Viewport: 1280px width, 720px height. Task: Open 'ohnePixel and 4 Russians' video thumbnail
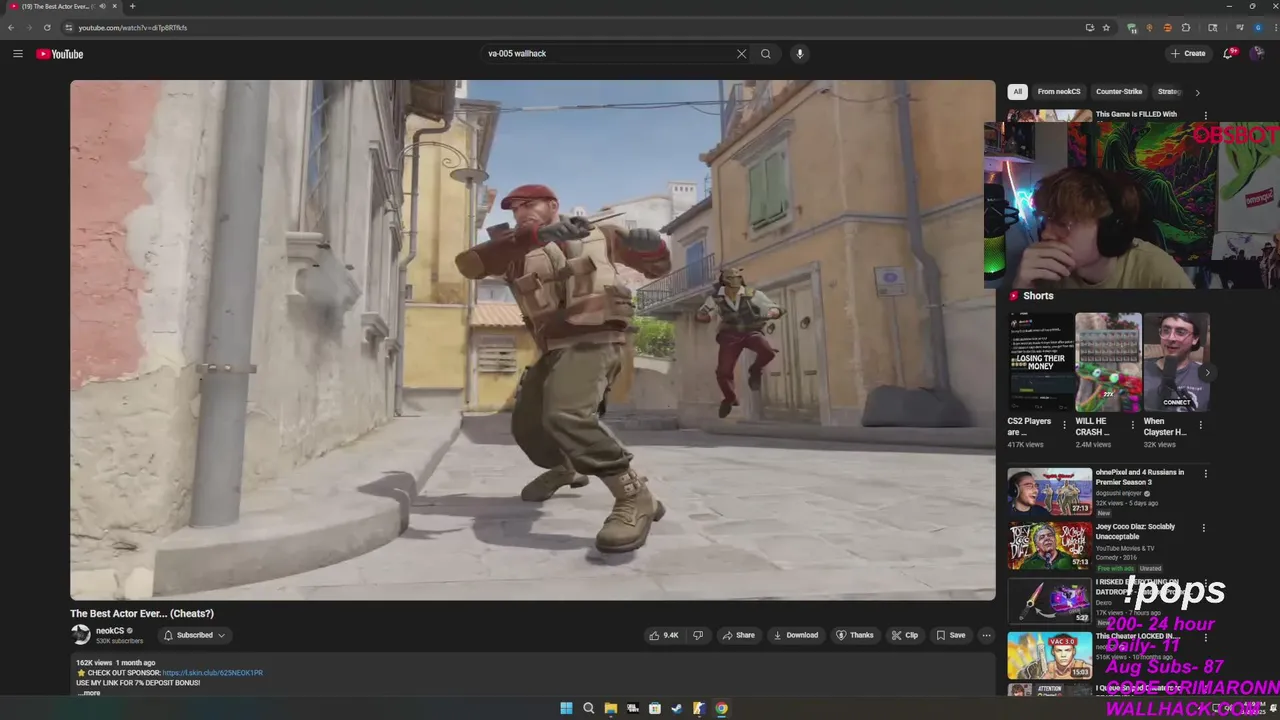pyautogui.click(x=1050, y=492)
